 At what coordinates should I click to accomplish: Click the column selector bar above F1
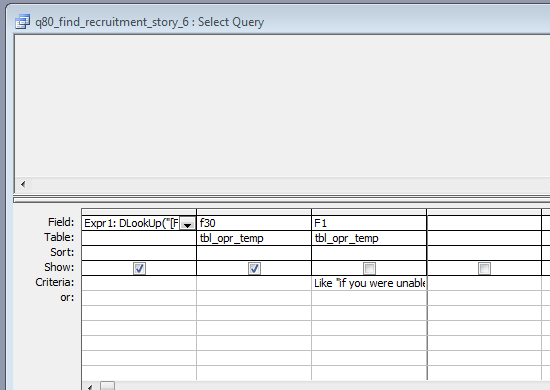[x=369, y=212]
